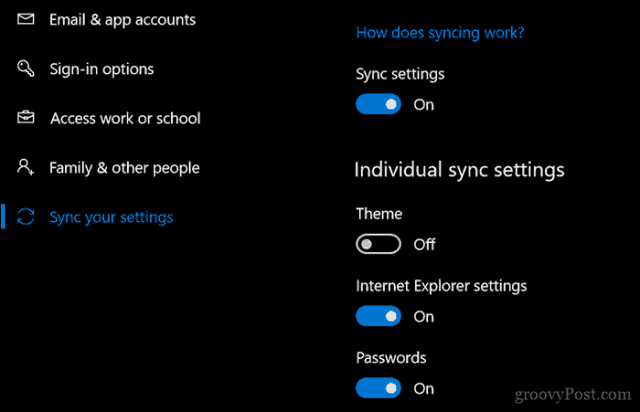640x412 pixels.
Task: Click the envelope icon for Email accounts
Action: tap(26, 19)
